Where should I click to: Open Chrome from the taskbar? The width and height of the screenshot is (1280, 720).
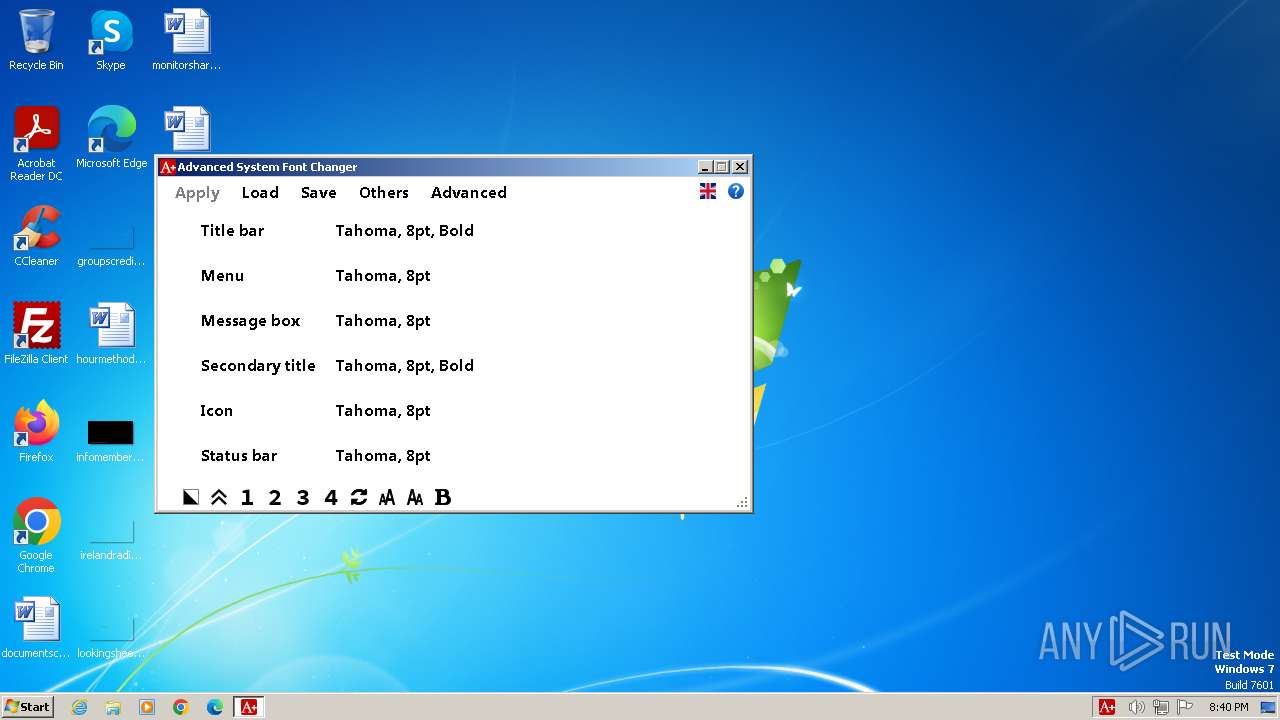pyautogui.click(x=181, y=707)
